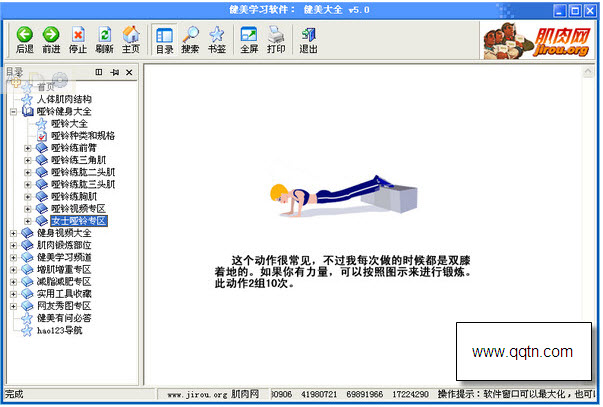Click the 哑铃练三角肌 book icon
603x407 pixels.
tap(42, 160)
